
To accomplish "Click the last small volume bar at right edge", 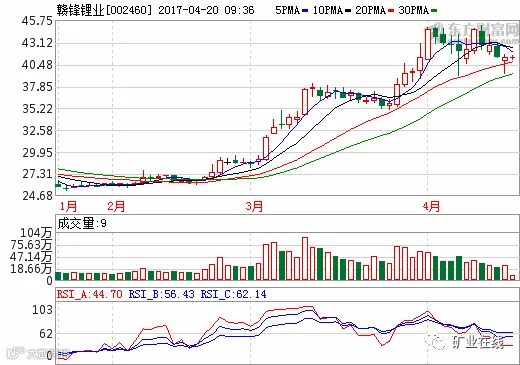I will tap(513, 277).
